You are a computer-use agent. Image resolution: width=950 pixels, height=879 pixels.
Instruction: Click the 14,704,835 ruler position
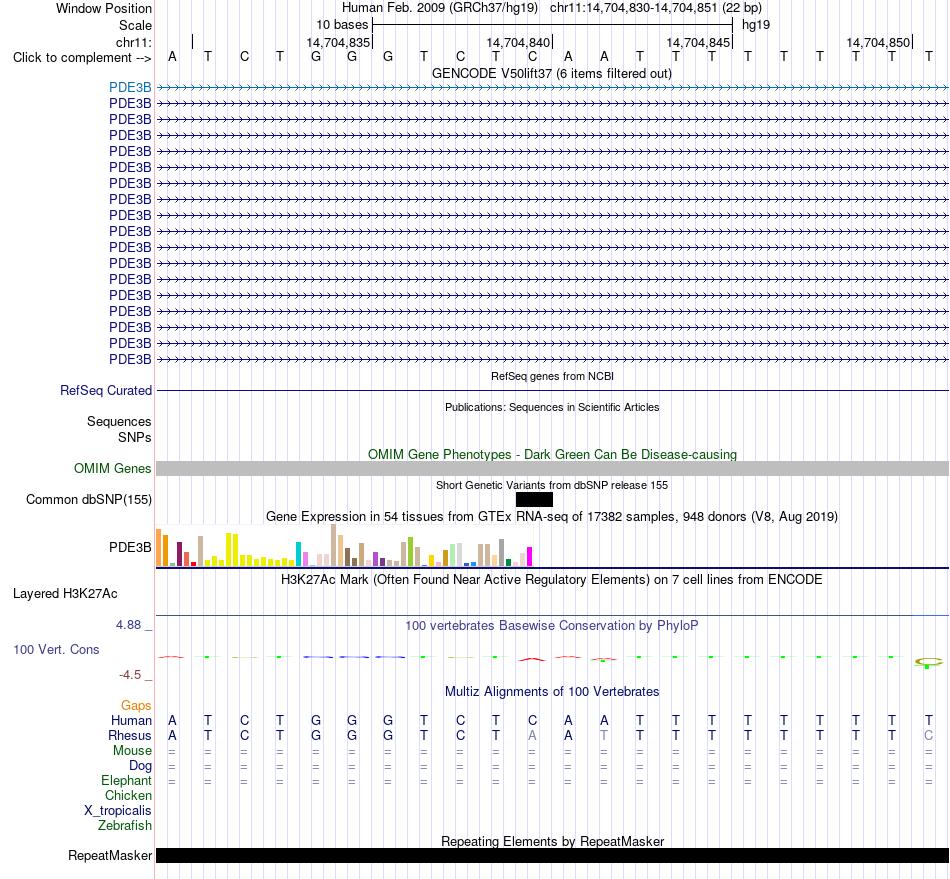(x=337, y=42)
